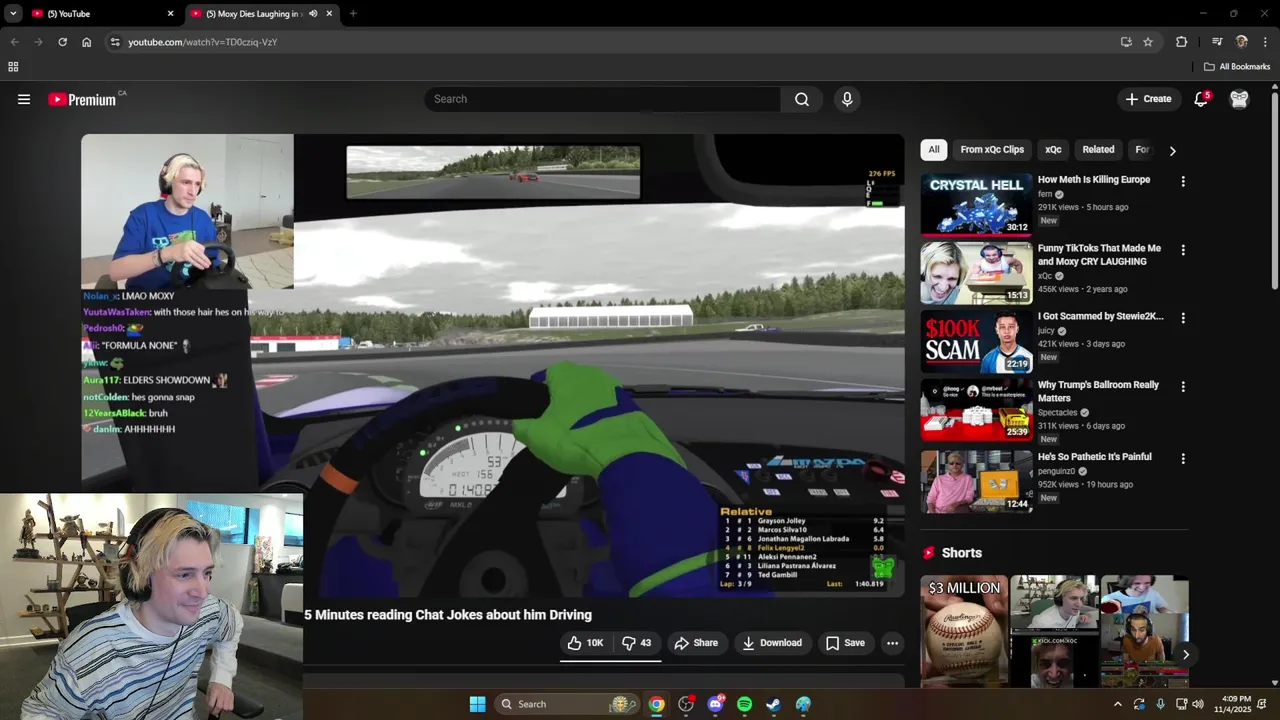Select the All filter chip
Screen dimensions: 1280x720
tap(933, 150)
